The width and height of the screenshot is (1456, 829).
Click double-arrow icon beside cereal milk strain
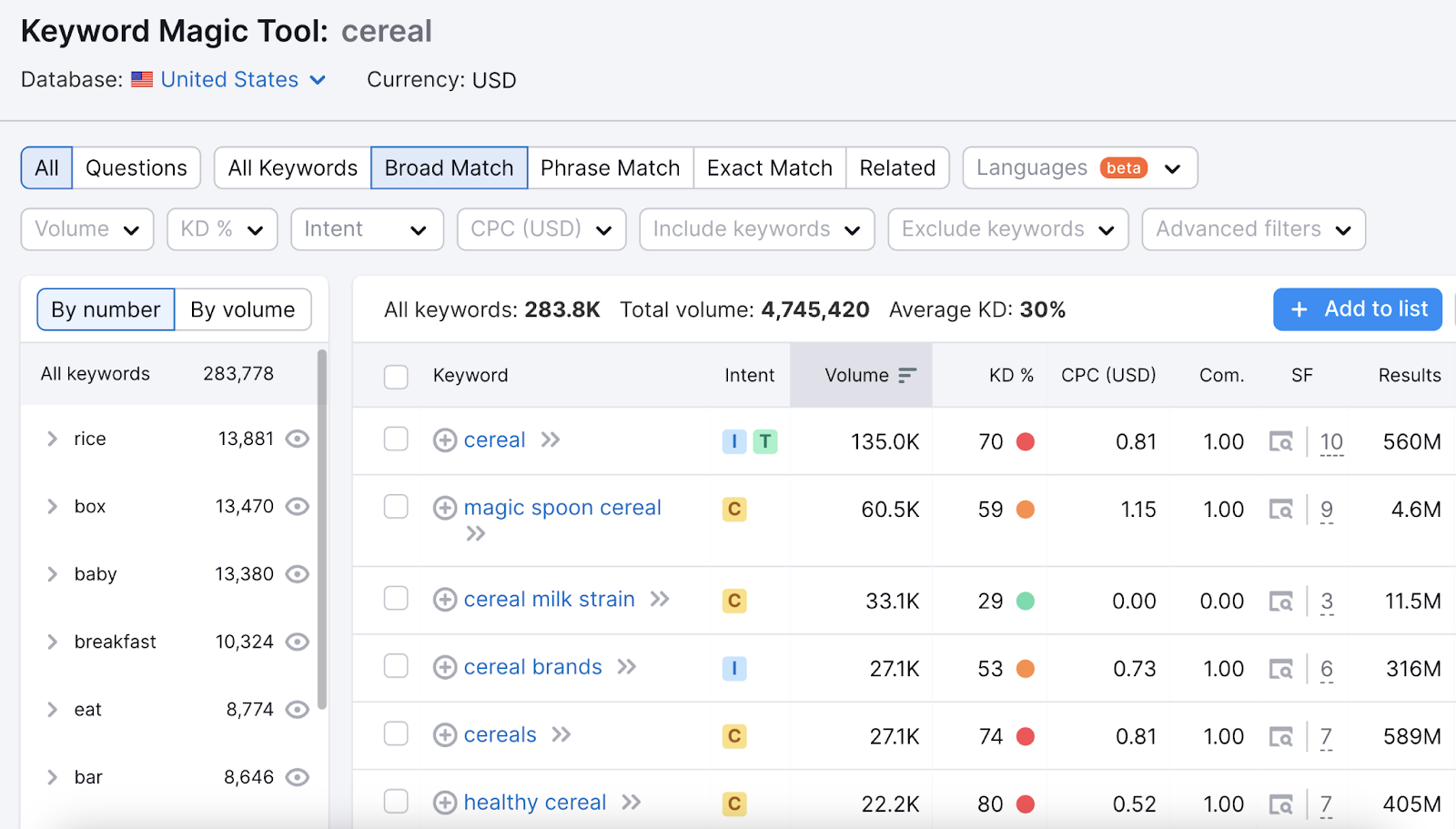pyautogui.click(x=659, y=600)
